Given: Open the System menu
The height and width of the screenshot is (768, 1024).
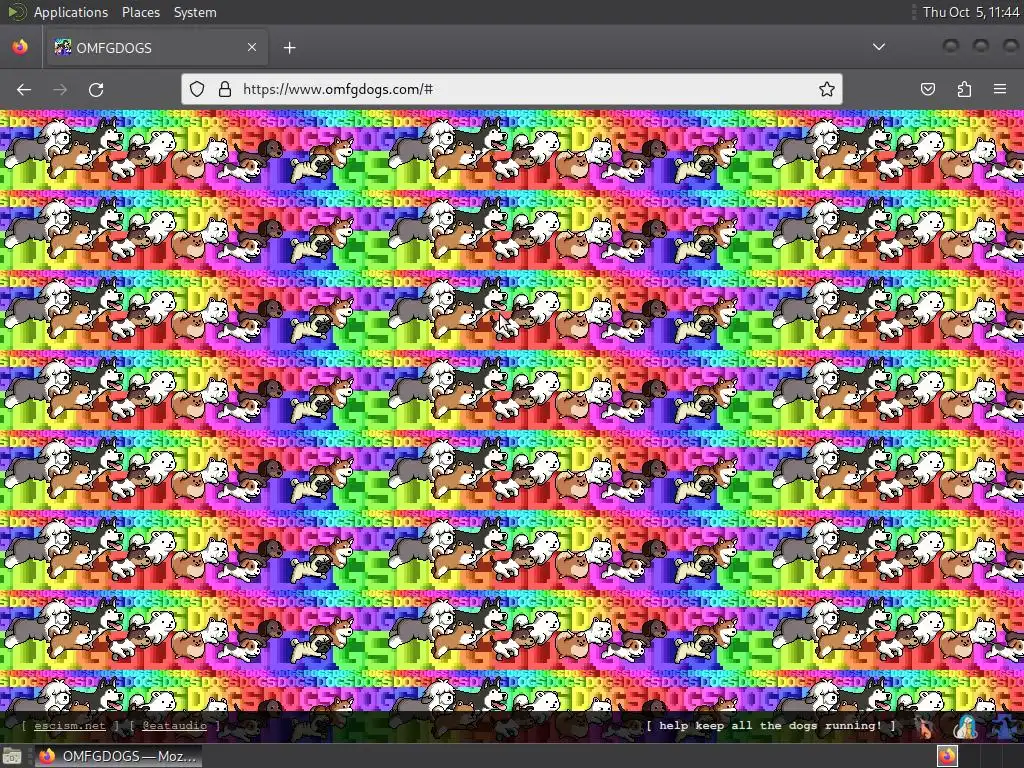Looking at the screenshot, I should pos(195,12).
